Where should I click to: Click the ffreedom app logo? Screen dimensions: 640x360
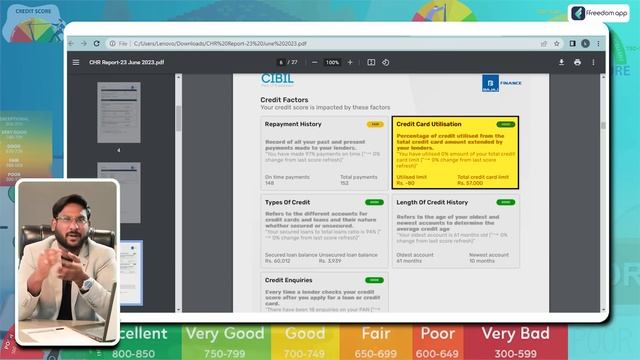(x=598, y=13)
